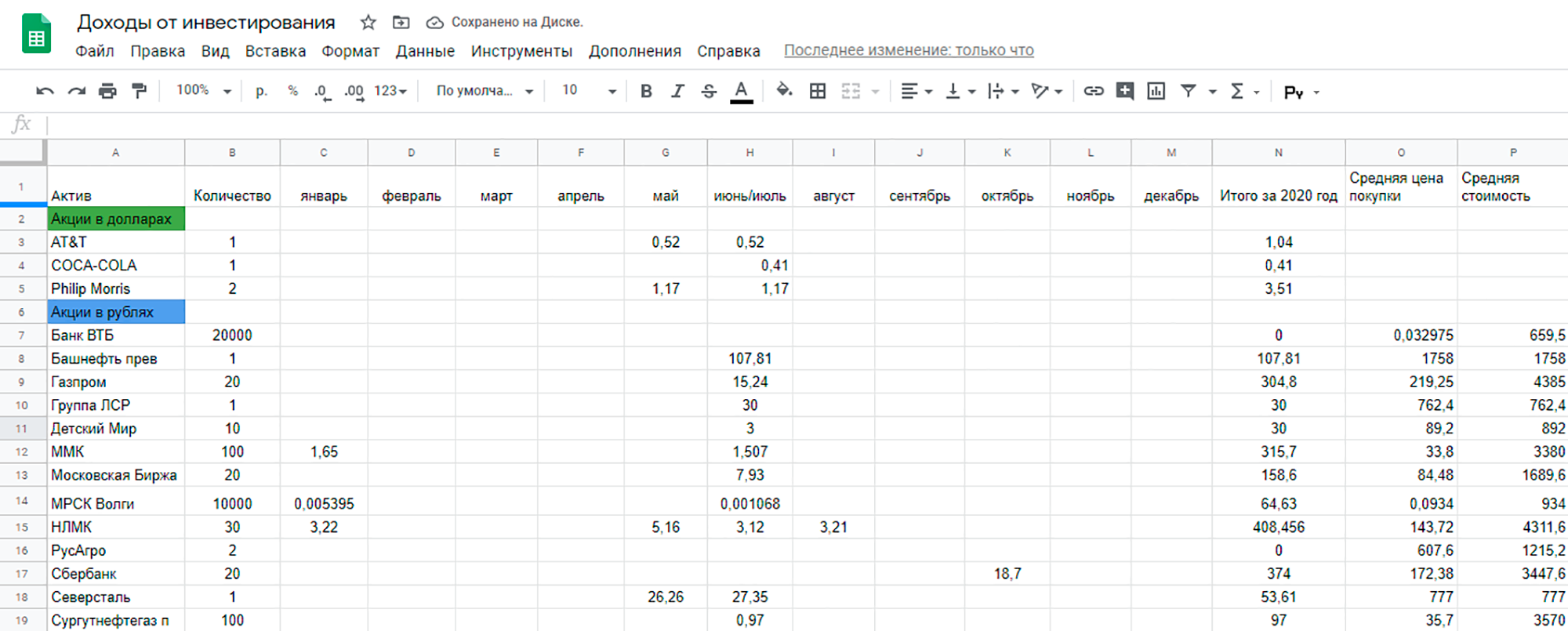Select blue cell Акции в рублях
The width and height of the screenshot is (1568, 631).
pos(116,312)
